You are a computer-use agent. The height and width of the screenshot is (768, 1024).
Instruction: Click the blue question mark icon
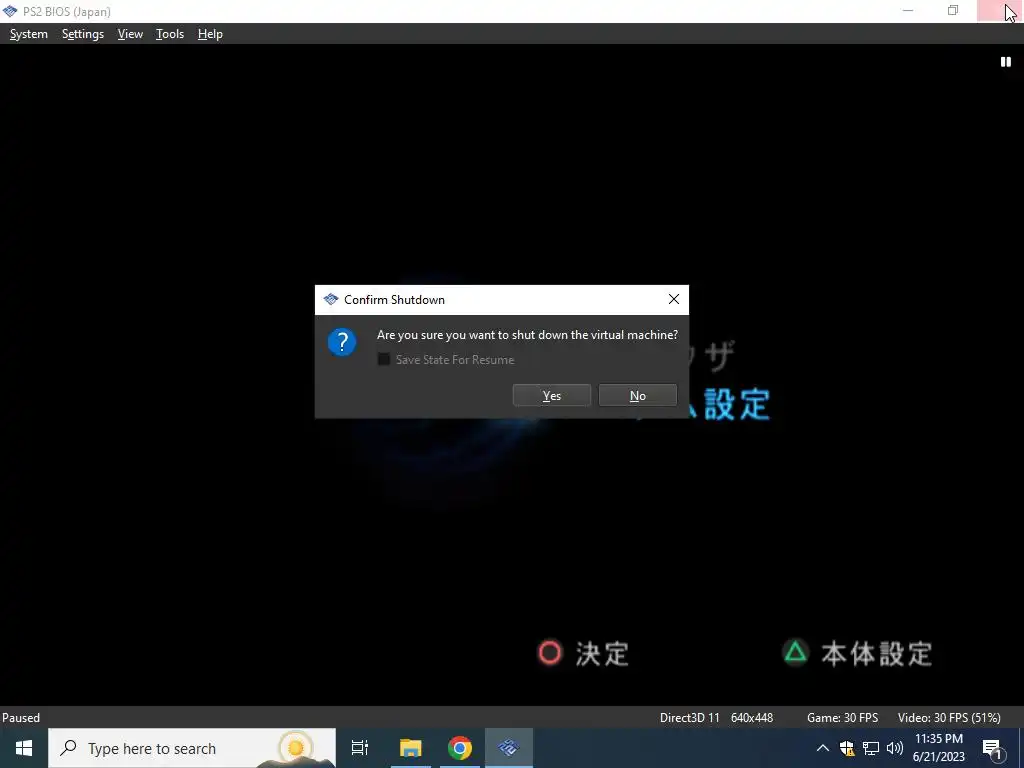(342, 342)
